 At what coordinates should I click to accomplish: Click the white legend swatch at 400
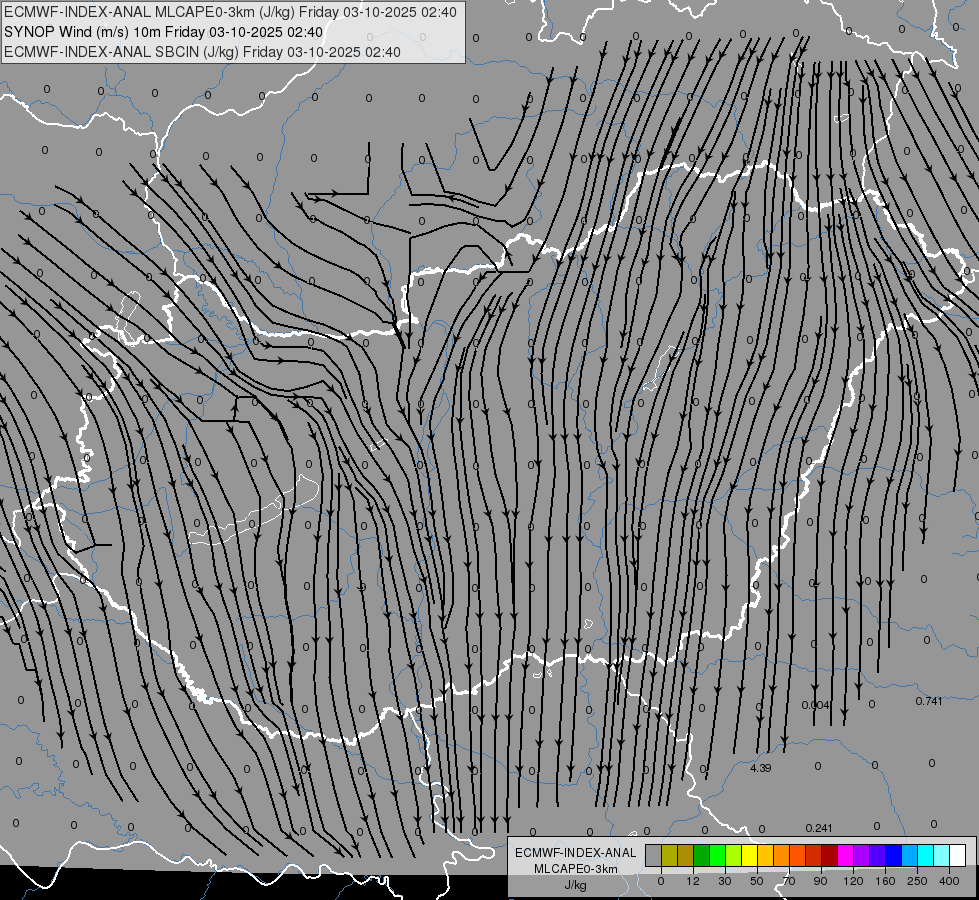[x=958, y=855]
